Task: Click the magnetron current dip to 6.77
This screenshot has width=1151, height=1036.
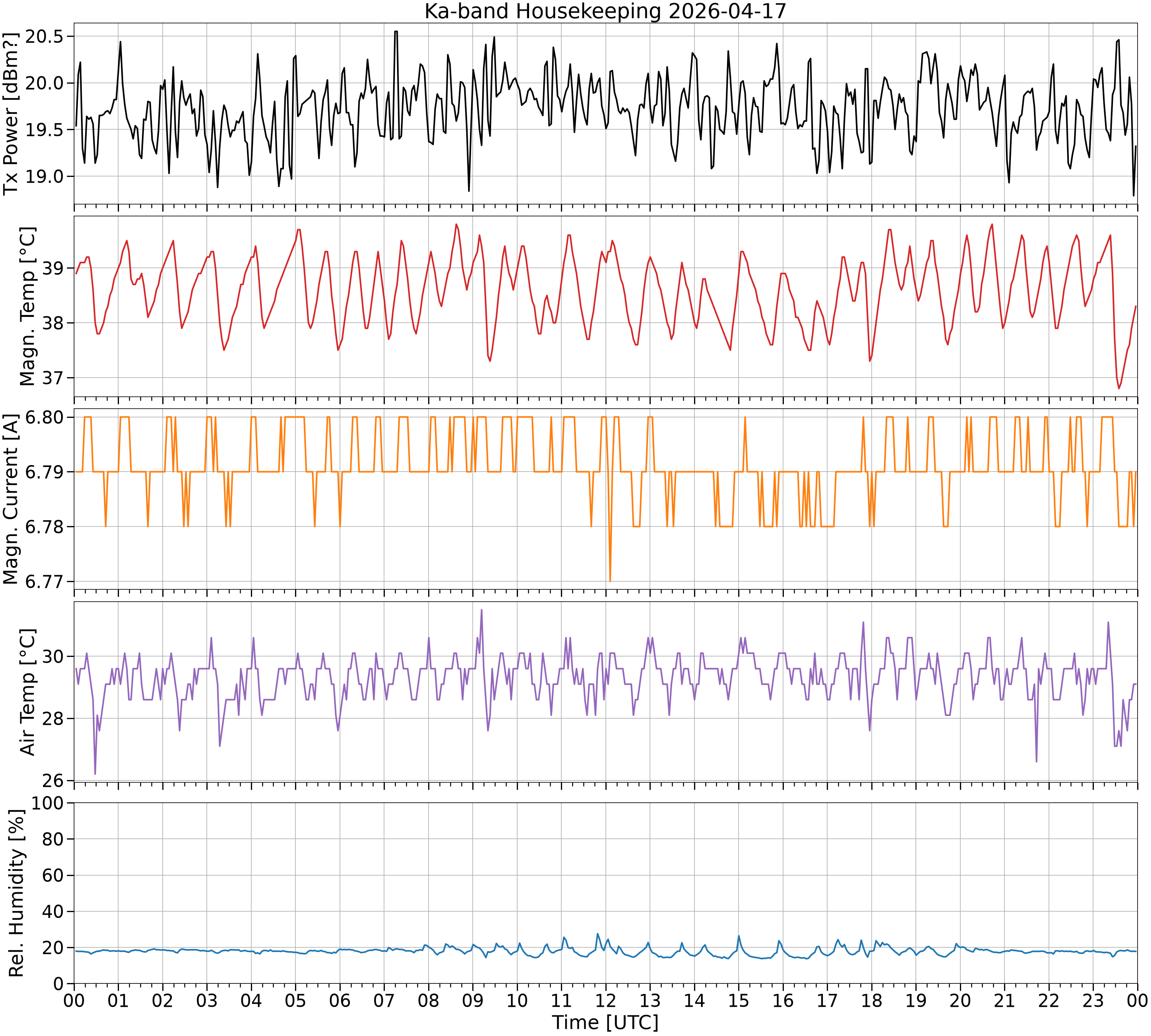Action: tap(610, 581)
